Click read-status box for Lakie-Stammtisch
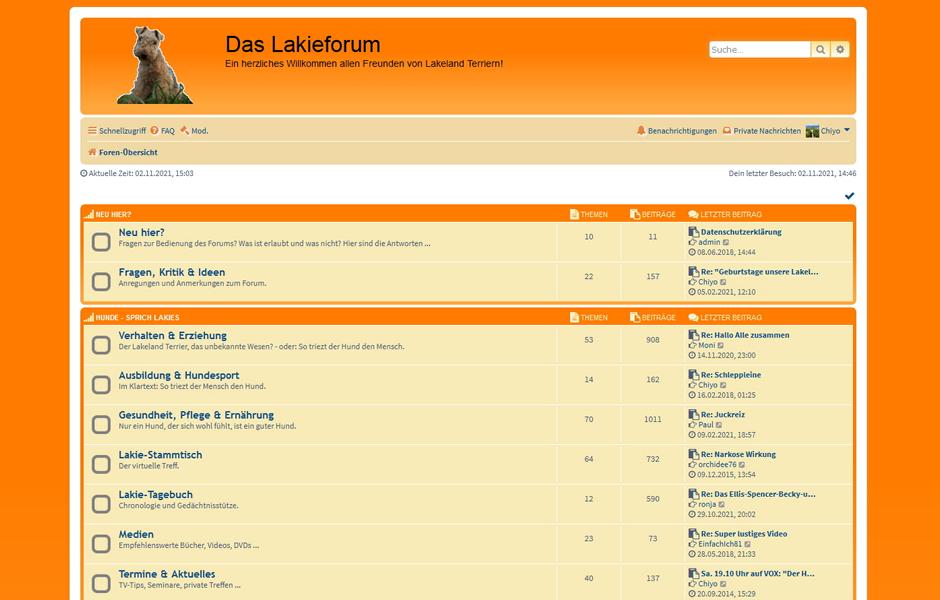This screenshot has height=600, width=940. (x=101, y=464)
